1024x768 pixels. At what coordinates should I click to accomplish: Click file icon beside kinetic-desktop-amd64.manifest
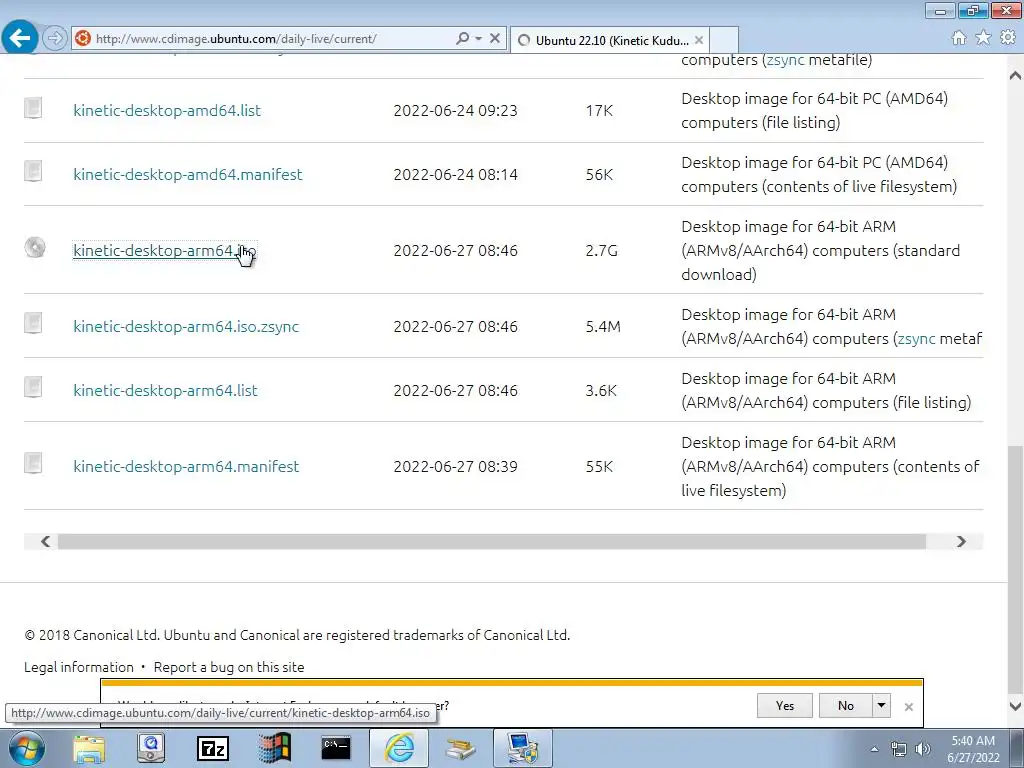(x=33, y=172)
